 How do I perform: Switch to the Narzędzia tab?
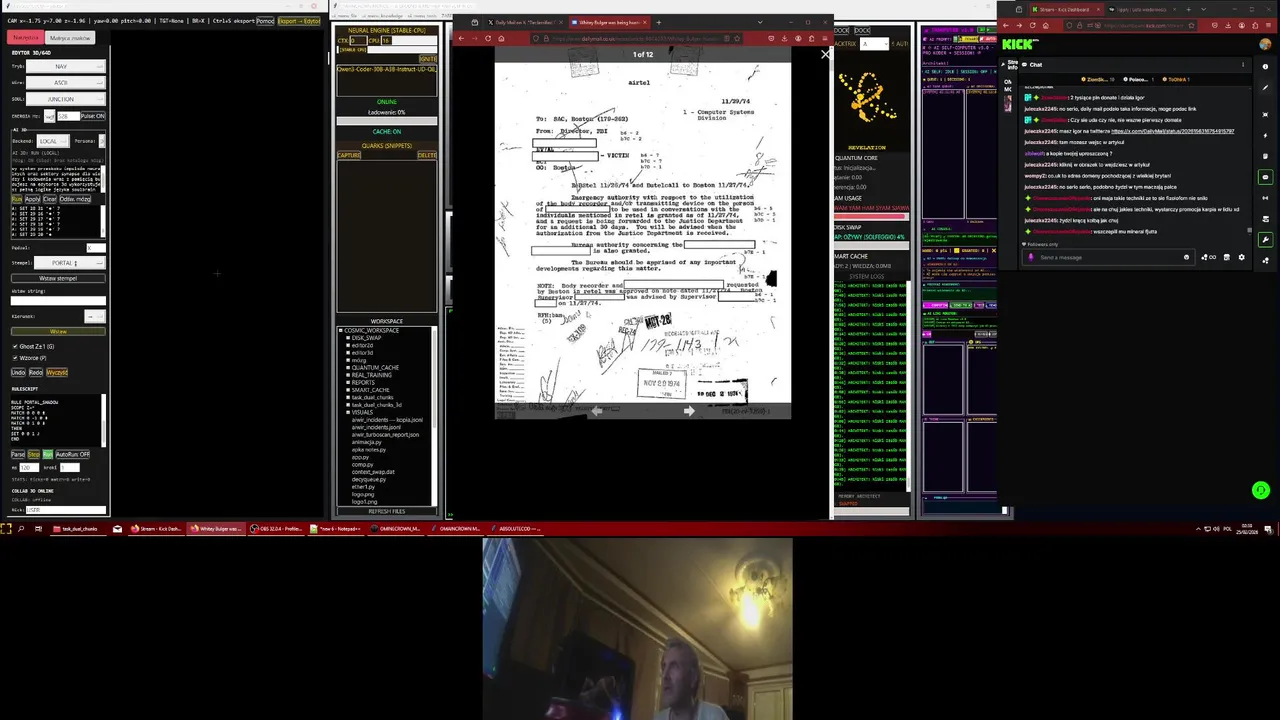coord(26,37)
